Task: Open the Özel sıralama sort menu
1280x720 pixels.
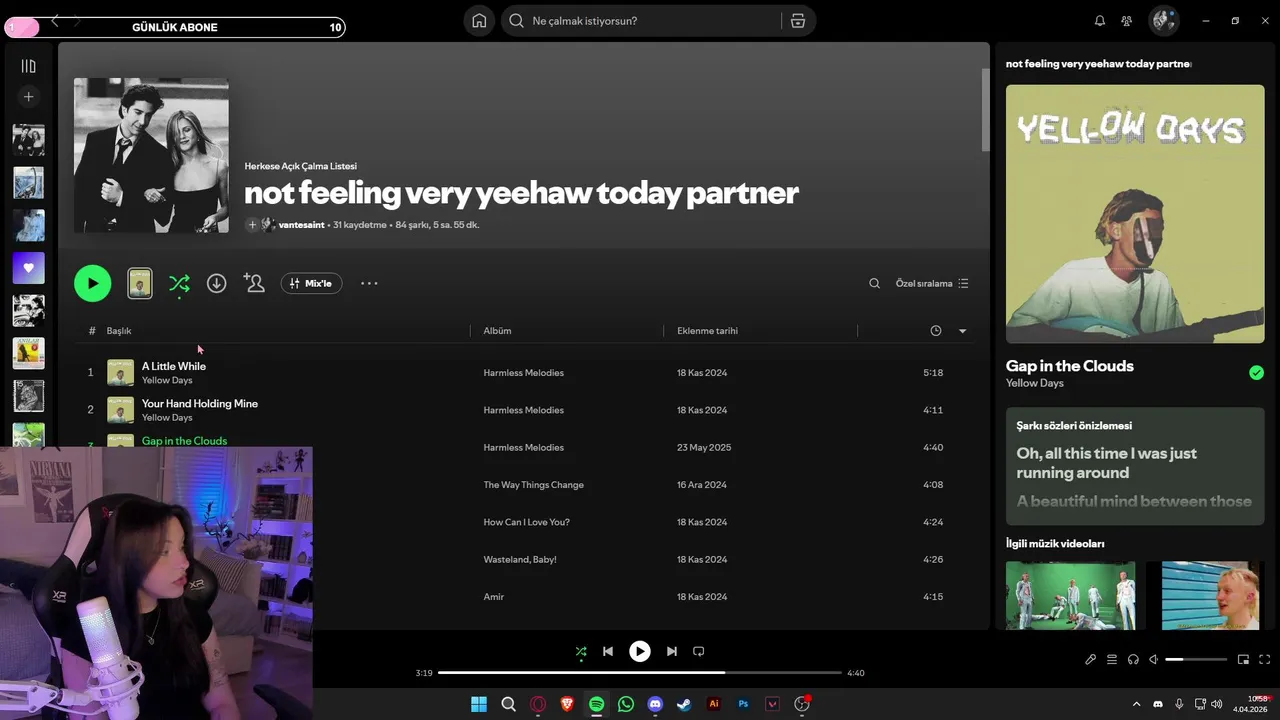Action: [x=931, y=283]
